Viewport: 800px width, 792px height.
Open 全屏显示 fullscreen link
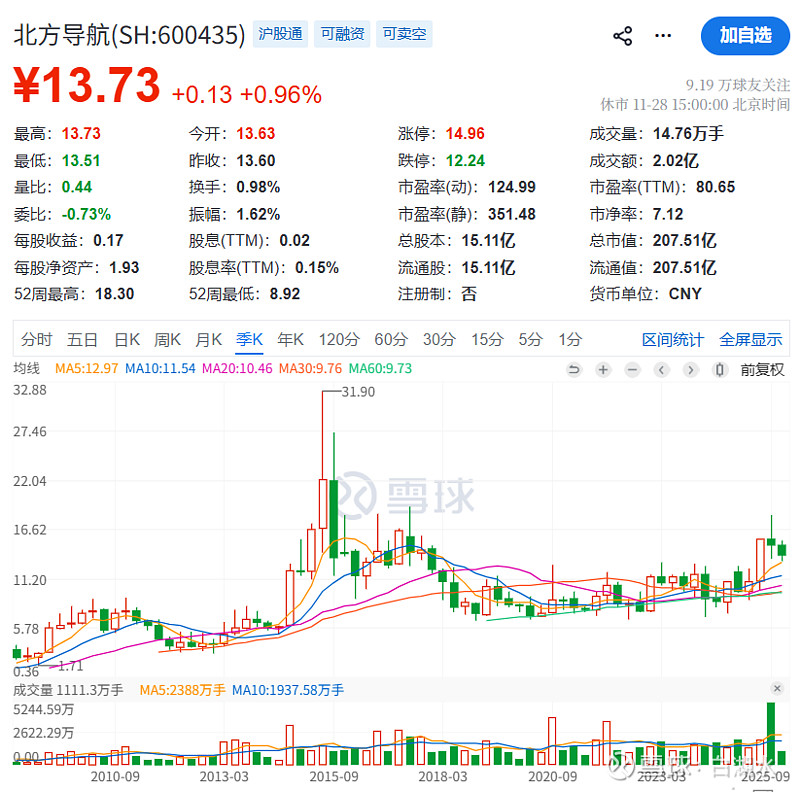(751, 339)
